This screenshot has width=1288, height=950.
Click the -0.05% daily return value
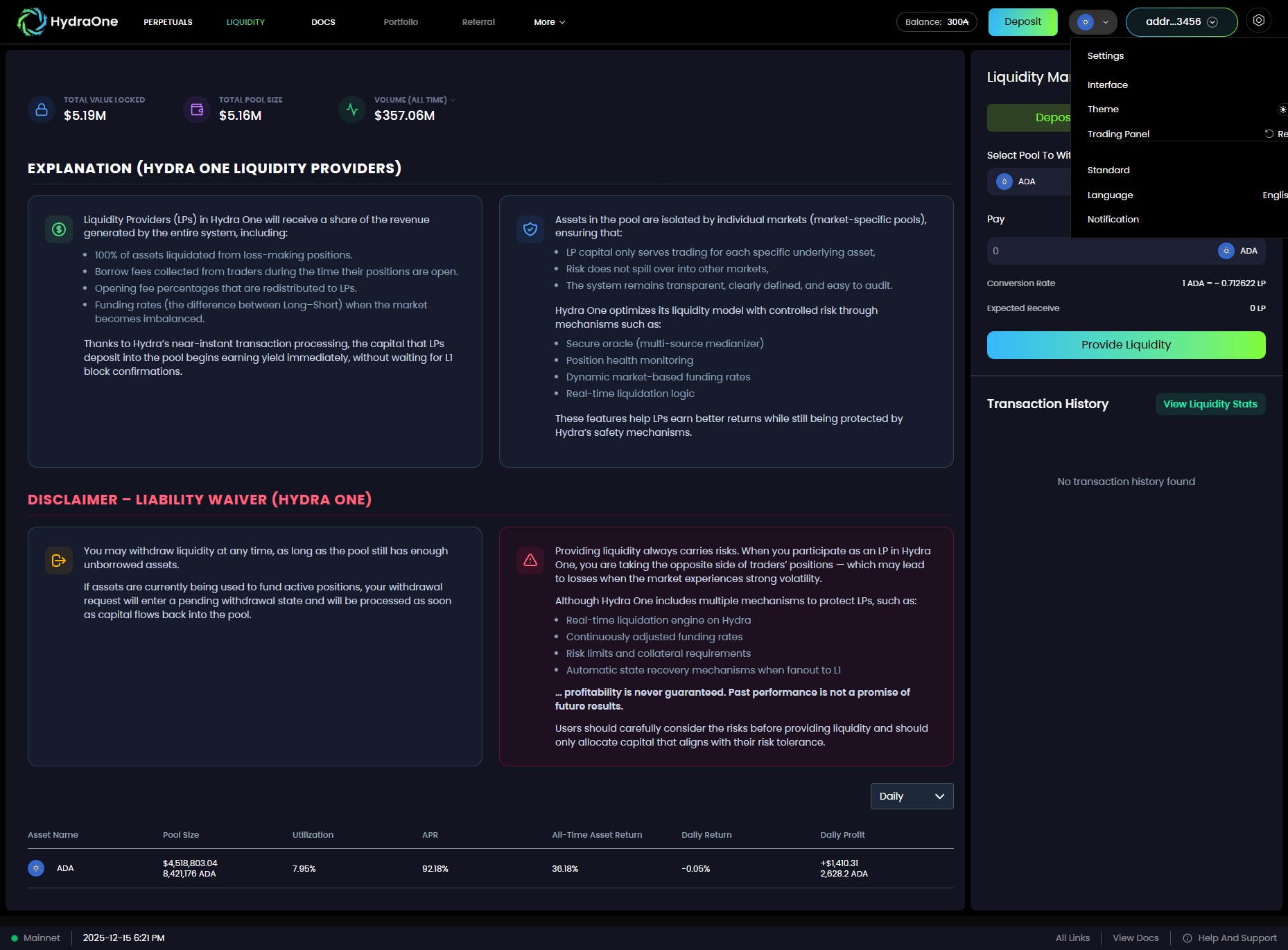[x=695, y=869]
